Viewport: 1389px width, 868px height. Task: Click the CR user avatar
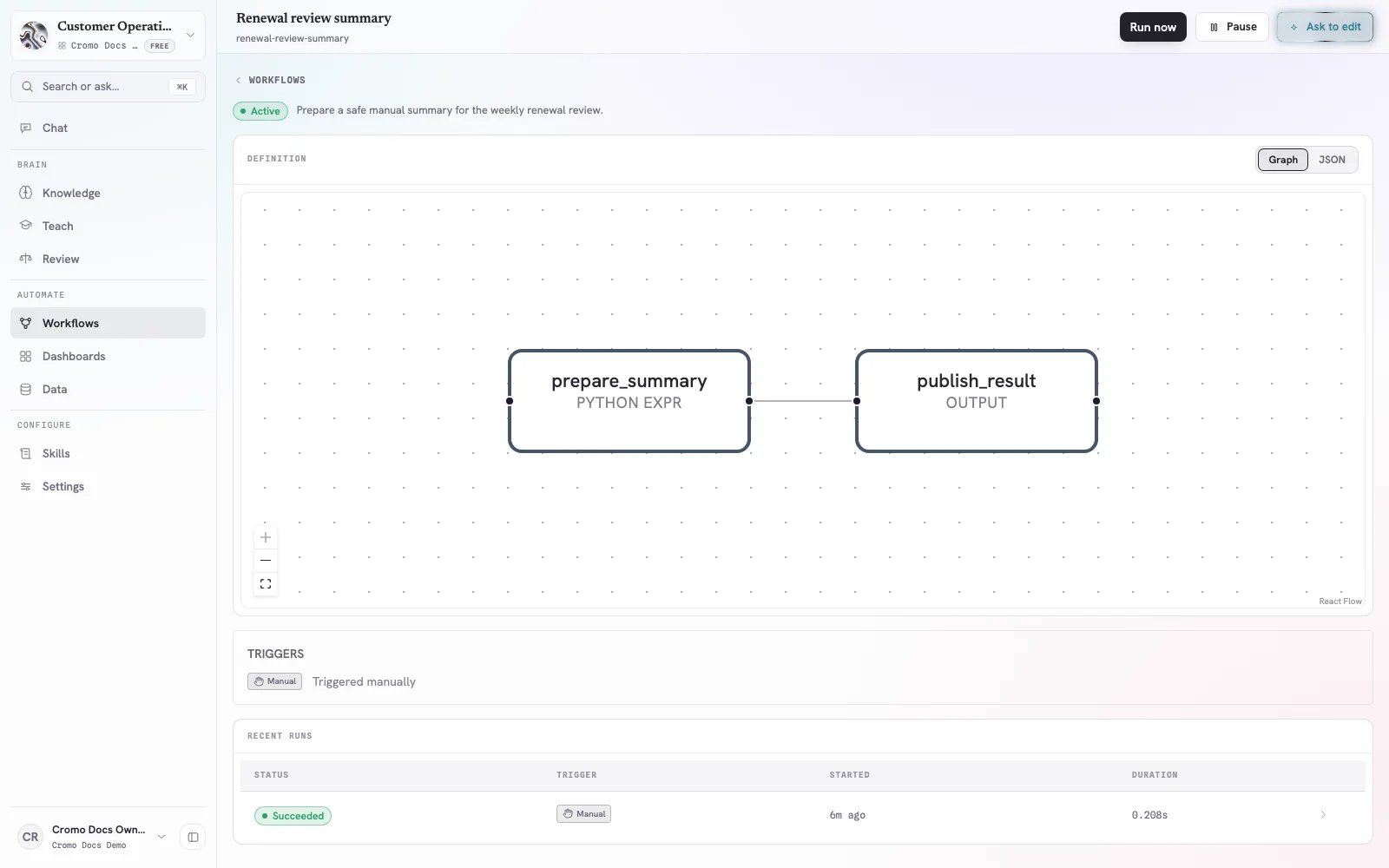coord(30,837)
